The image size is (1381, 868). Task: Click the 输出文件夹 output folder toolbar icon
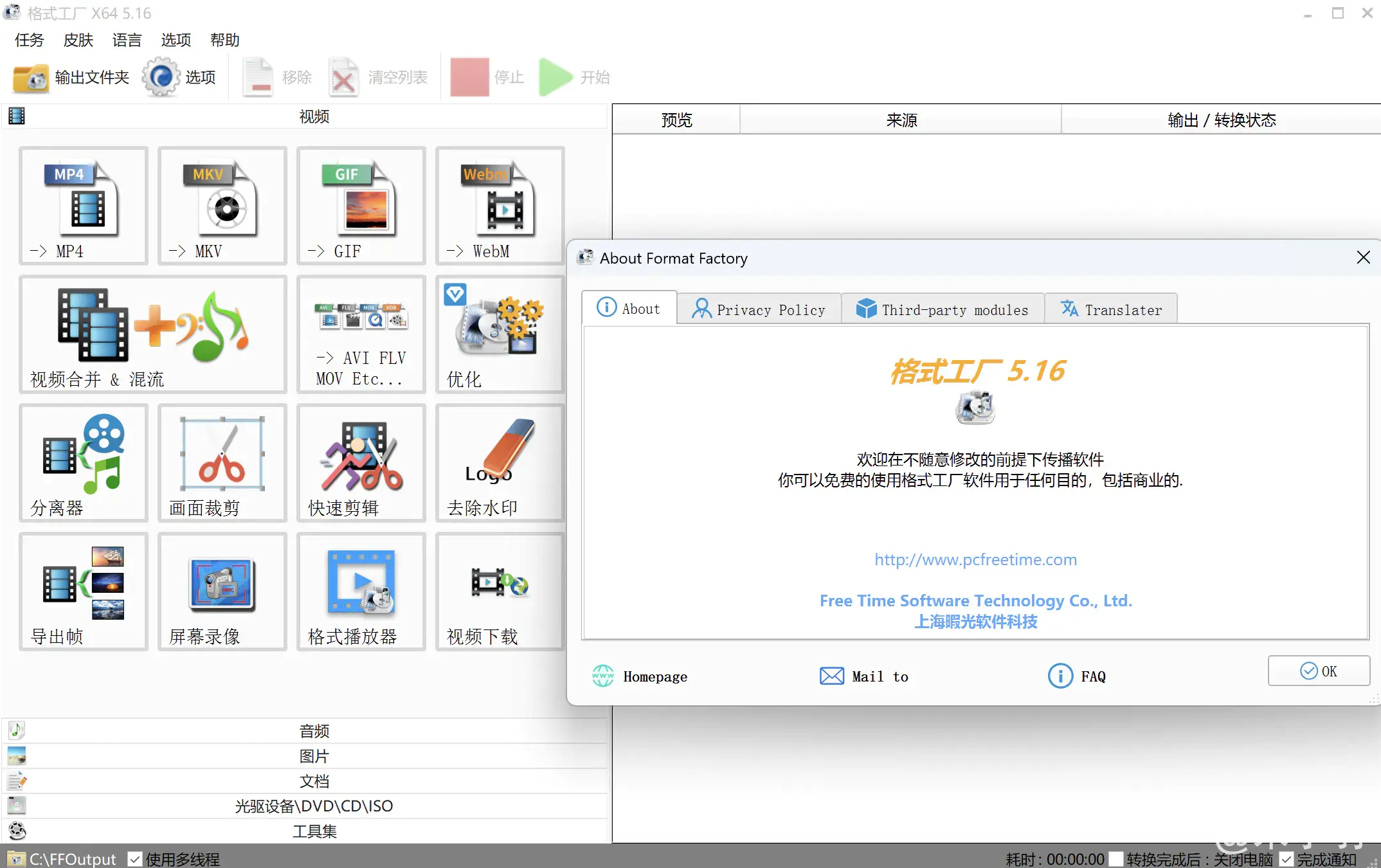31,78
